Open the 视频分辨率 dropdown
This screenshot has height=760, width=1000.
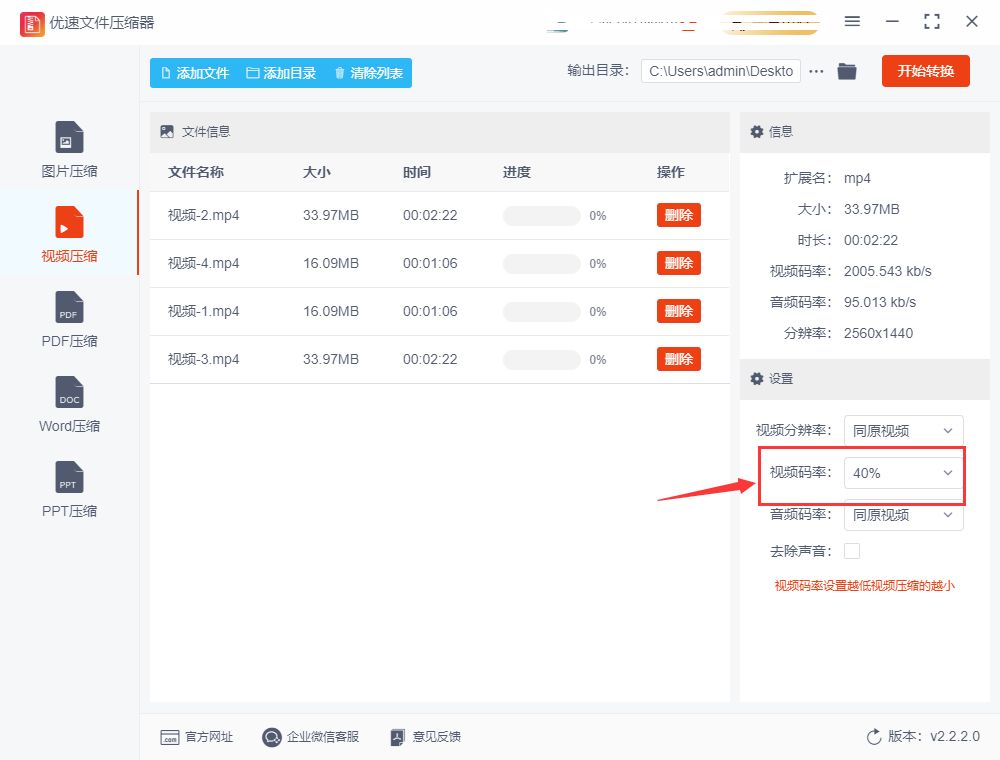coord(903,431)
